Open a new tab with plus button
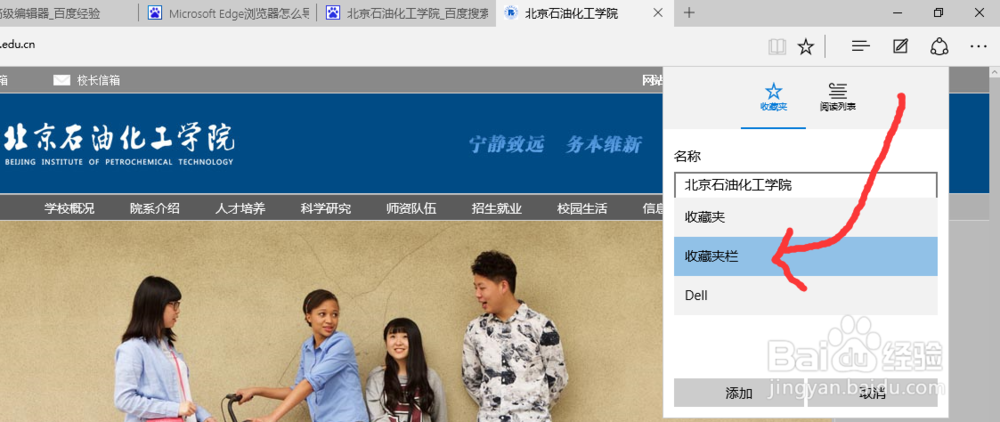 click(689, 13)
